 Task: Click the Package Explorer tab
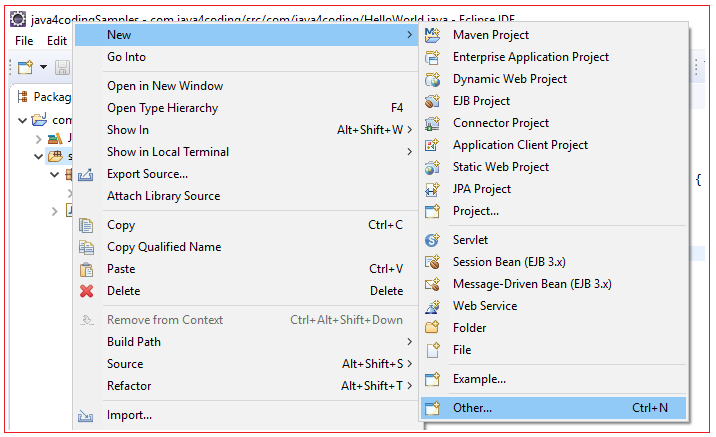[44, 97]
